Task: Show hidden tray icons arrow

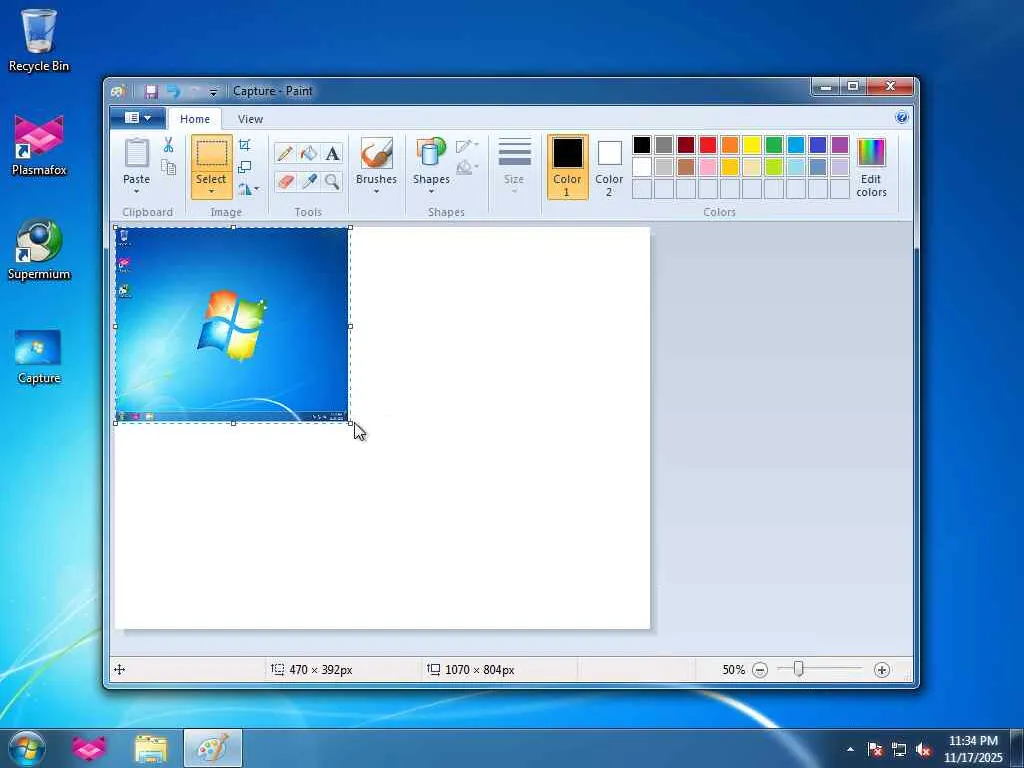Action: [850, 749]
